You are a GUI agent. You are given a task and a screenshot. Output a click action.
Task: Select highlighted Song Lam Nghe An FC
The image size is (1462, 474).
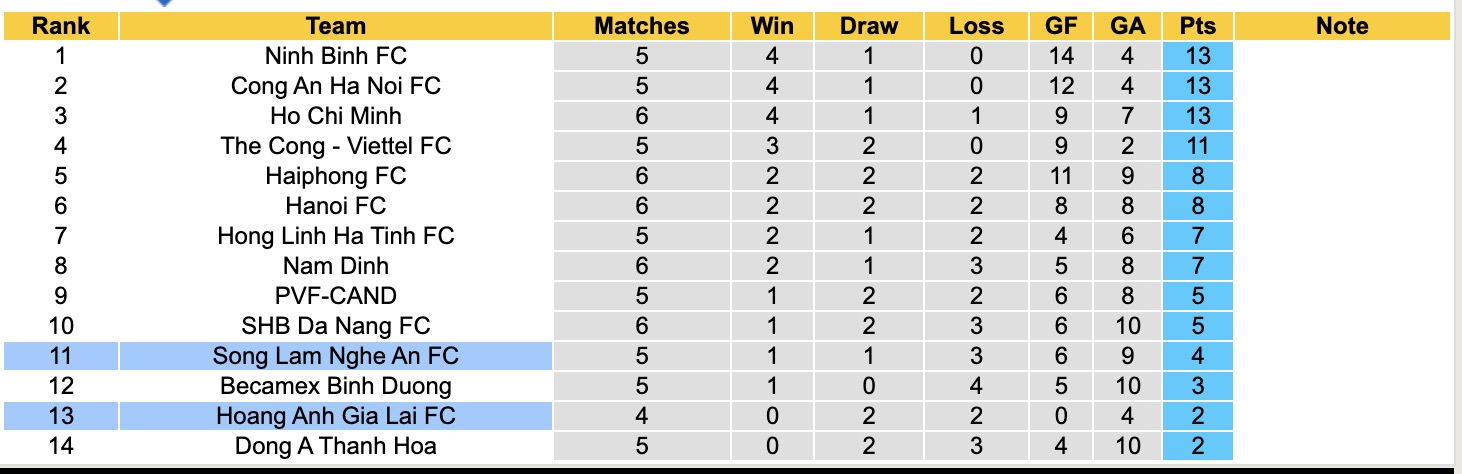[x=336, y=356]
